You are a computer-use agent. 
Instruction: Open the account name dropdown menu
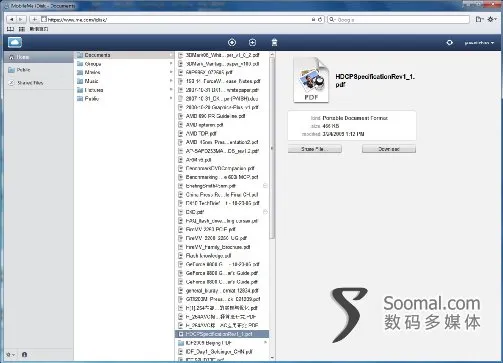[x=479, y=43]
